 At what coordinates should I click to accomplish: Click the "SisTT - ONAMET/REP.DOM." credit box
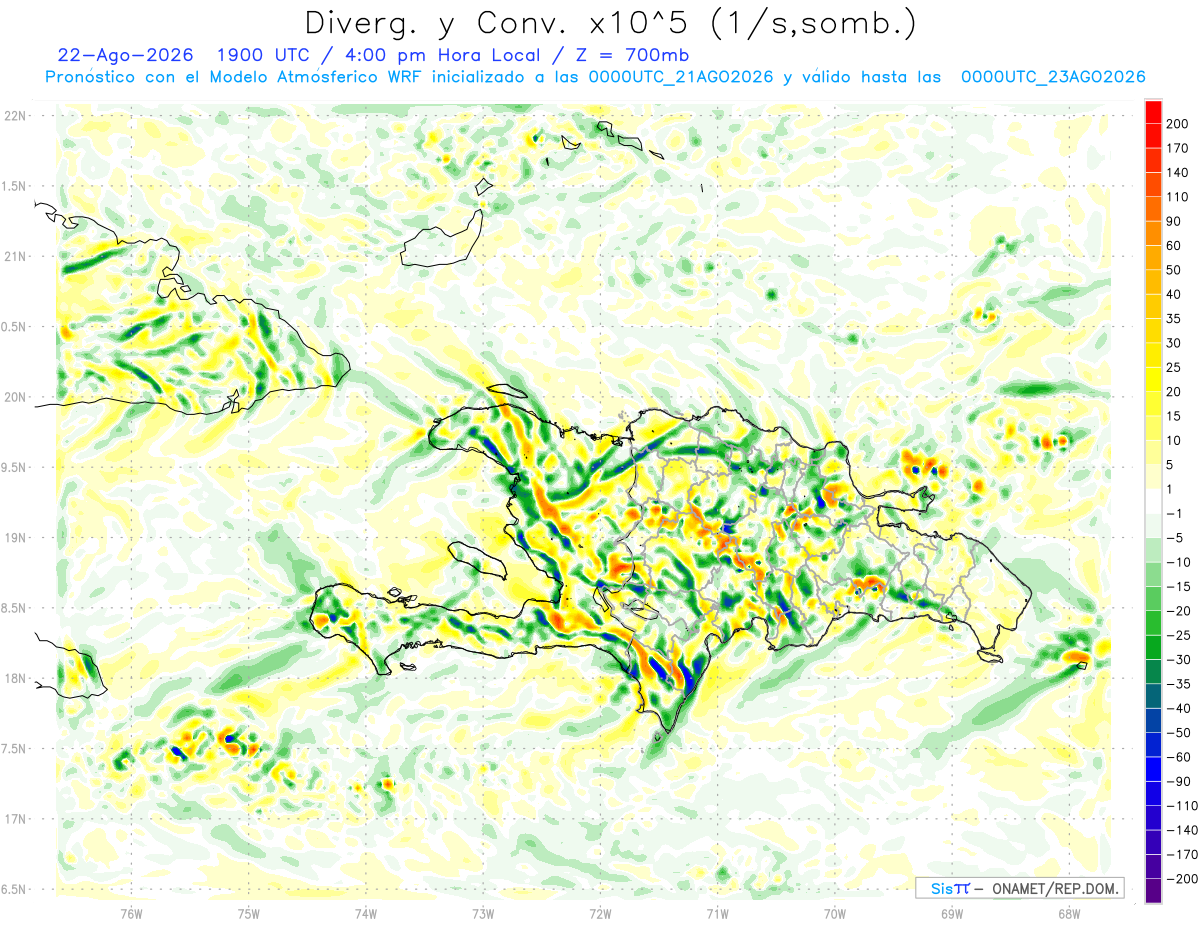click(x=1019, y=888)
